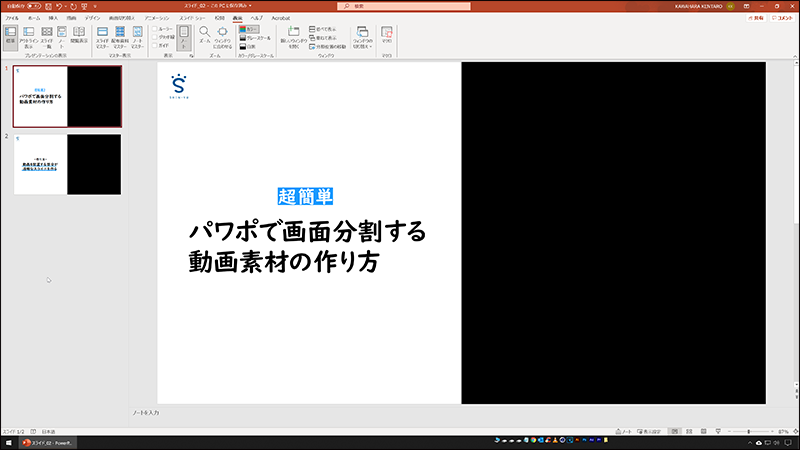Click the 日本語 language indicator in status bar

click(x=48, y=432)
